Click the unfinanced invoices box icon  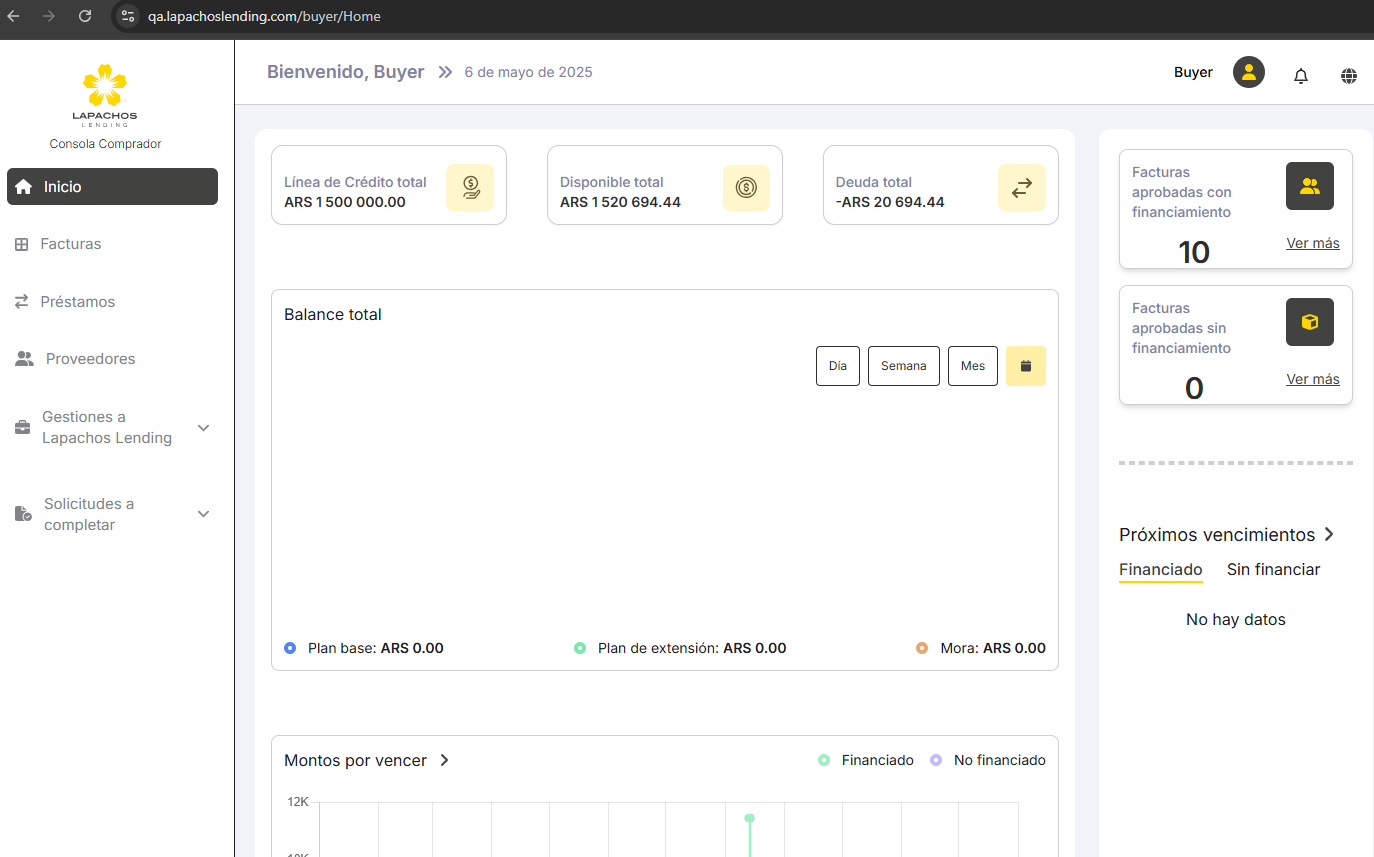coord(1309,322)
